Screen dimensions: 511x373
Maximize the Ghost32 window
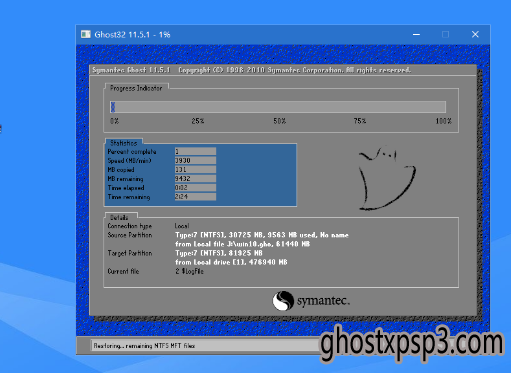pyautogui.click(x=445, y=34)
